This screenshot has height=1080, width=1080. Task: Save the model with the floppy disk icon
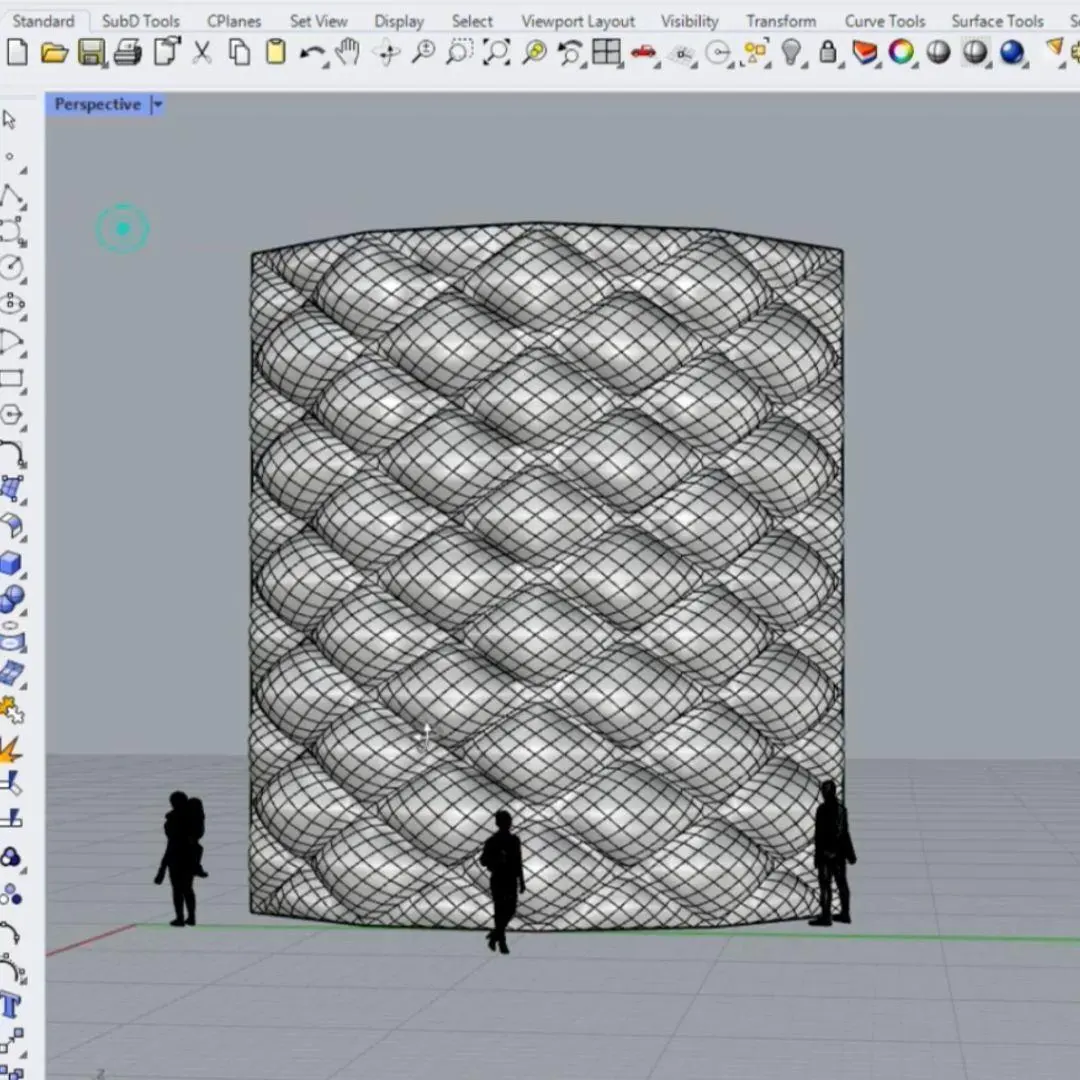point(91,52)
